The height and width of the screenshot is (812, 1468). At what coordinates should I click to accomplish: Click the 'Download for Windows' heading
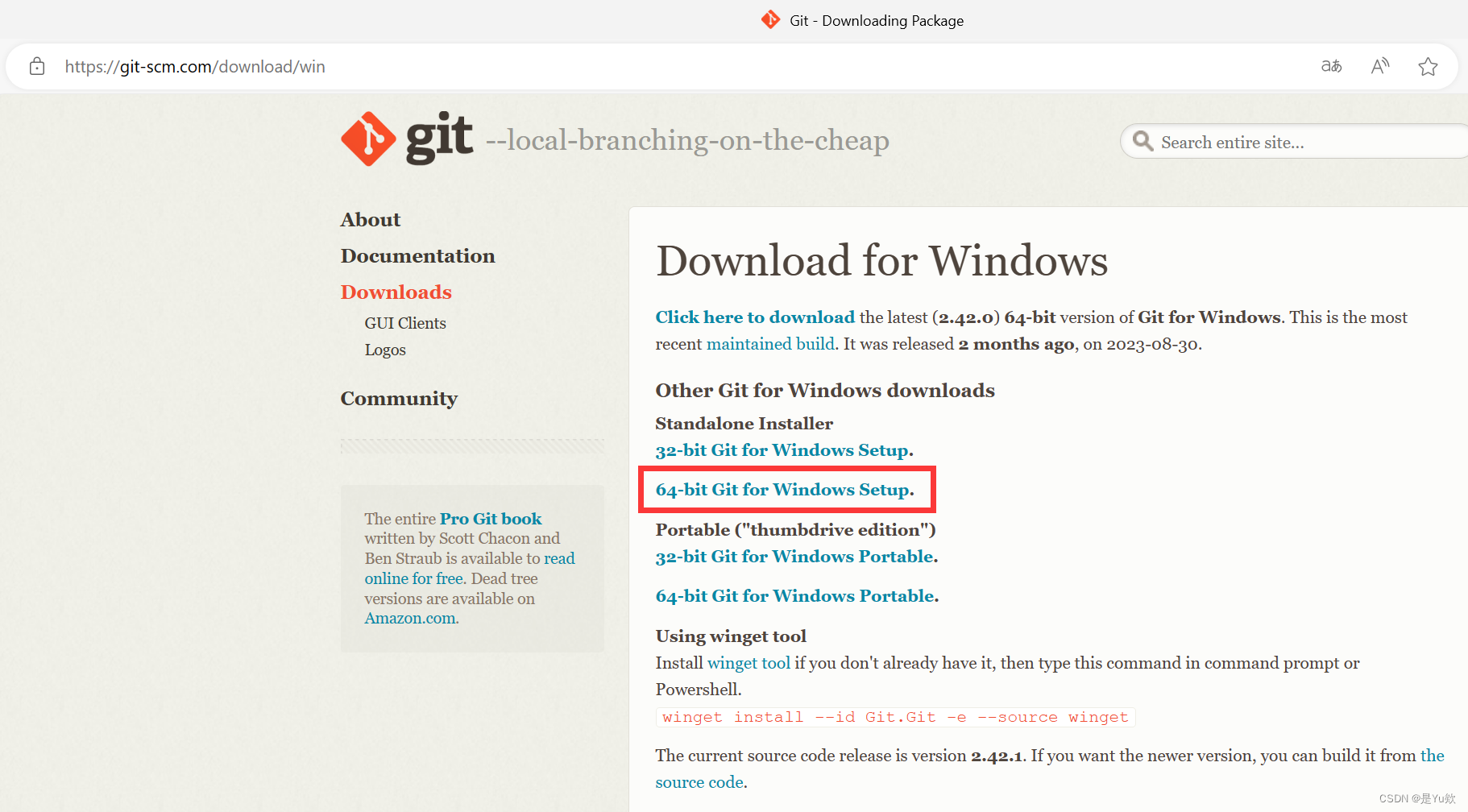click(x=882, y=260)
